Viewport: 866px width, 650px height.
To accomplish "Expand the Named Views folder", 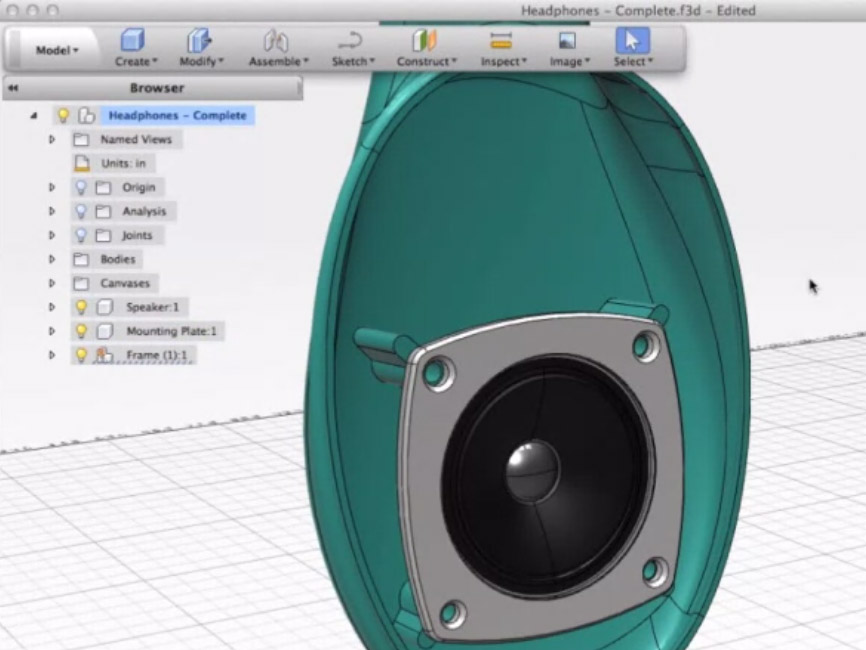I will click(52, 140).
